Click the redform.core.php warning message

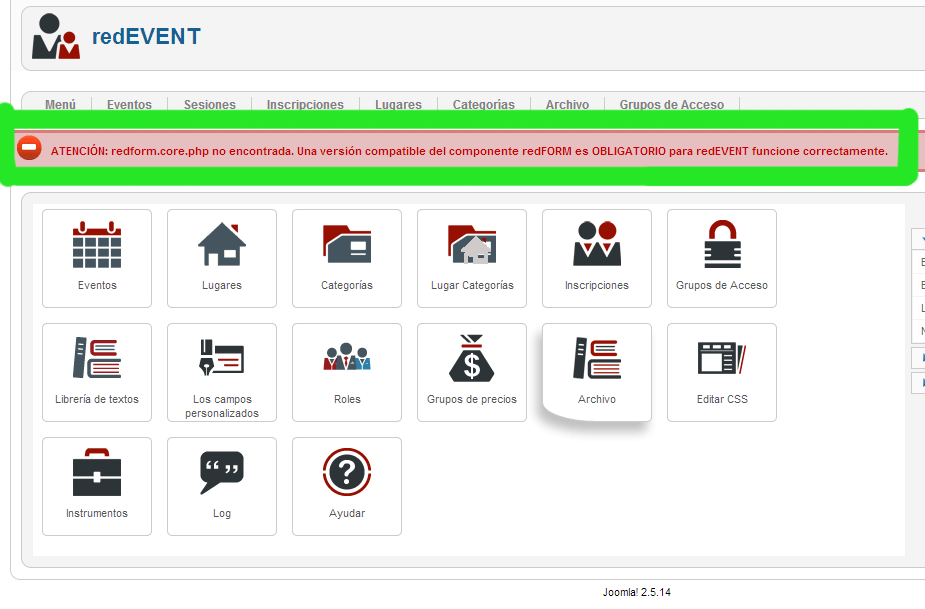[x=469, y=151]
